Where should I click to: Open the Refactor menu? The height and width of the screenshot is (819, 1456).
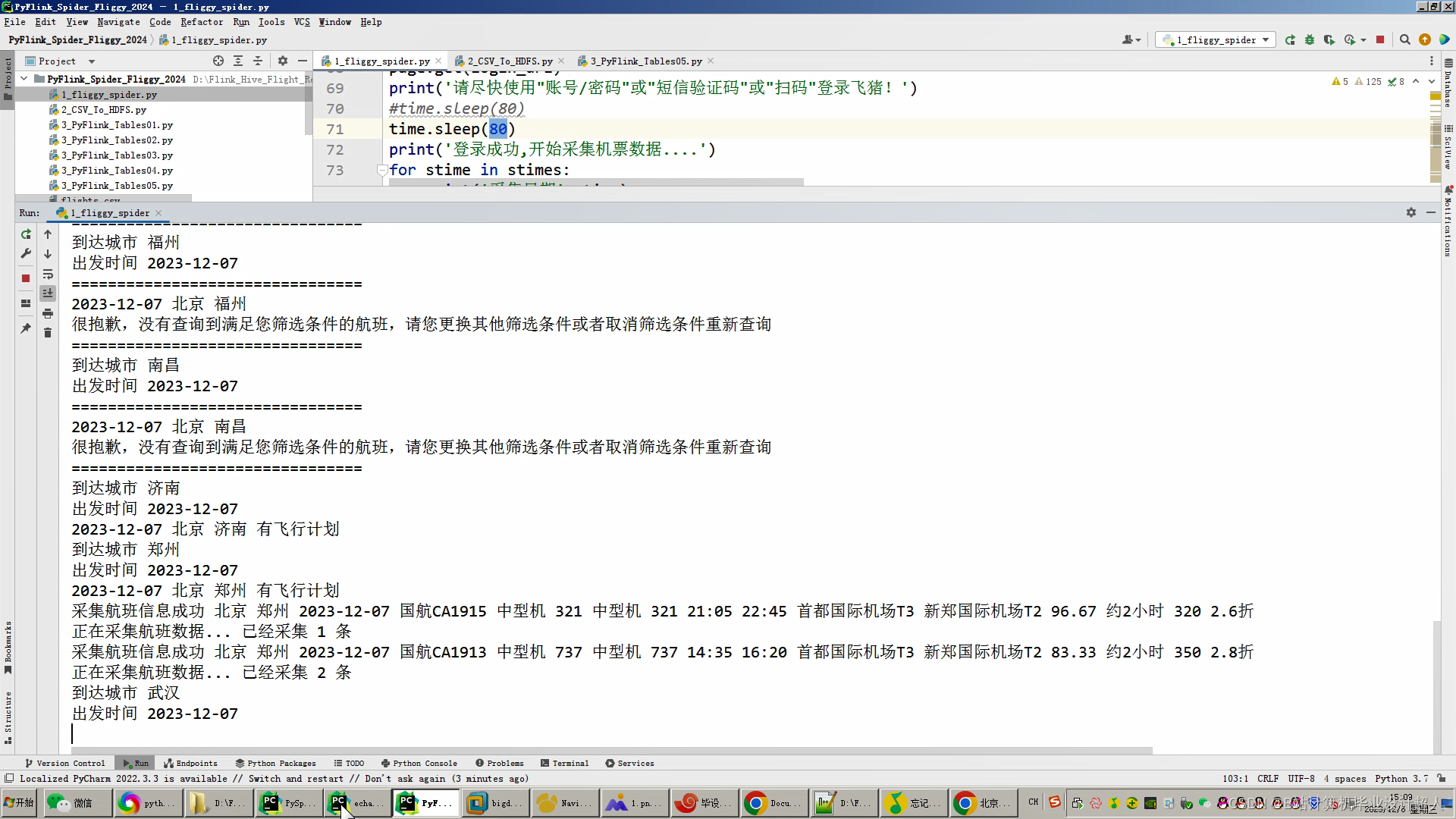(201, 22)
